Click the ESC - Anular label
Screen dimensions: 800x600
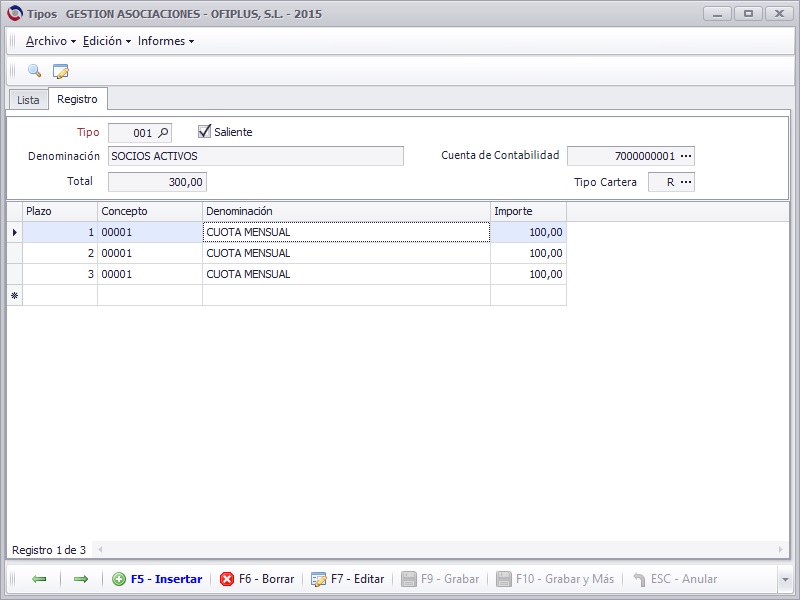684,579
